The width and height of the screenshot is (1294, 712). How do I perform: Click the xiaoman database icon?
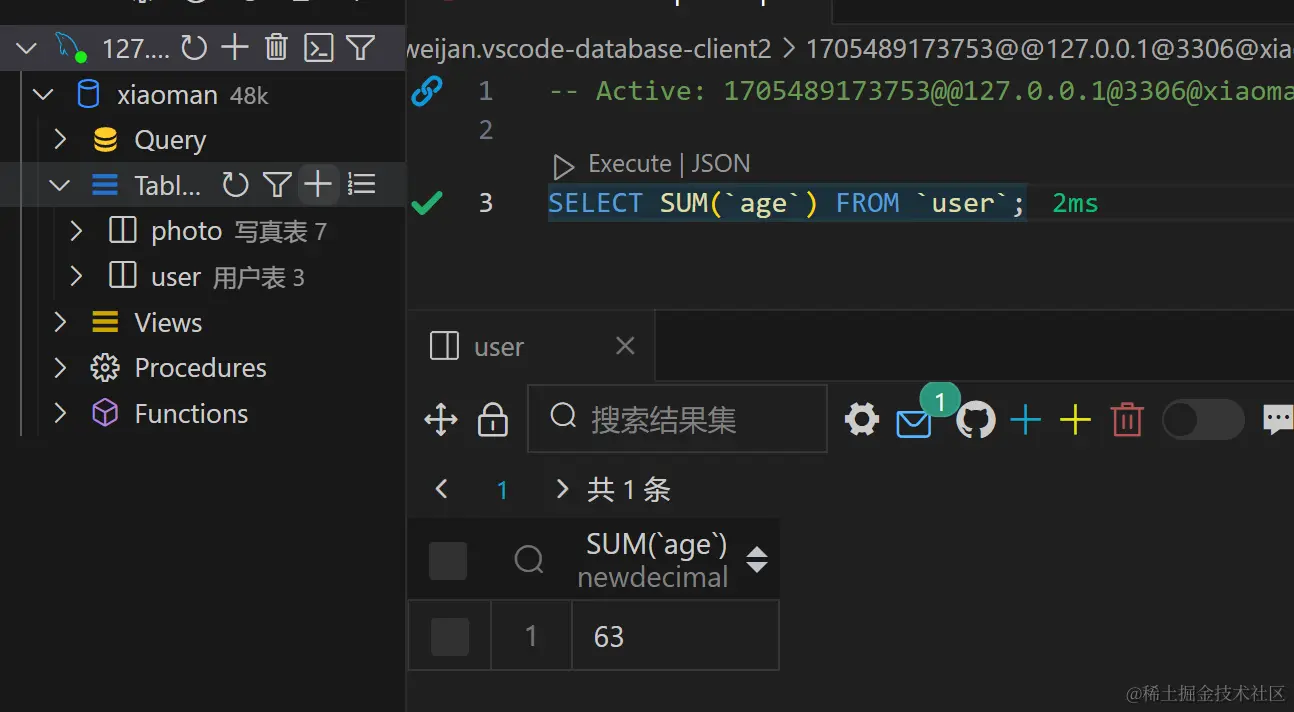88,95
